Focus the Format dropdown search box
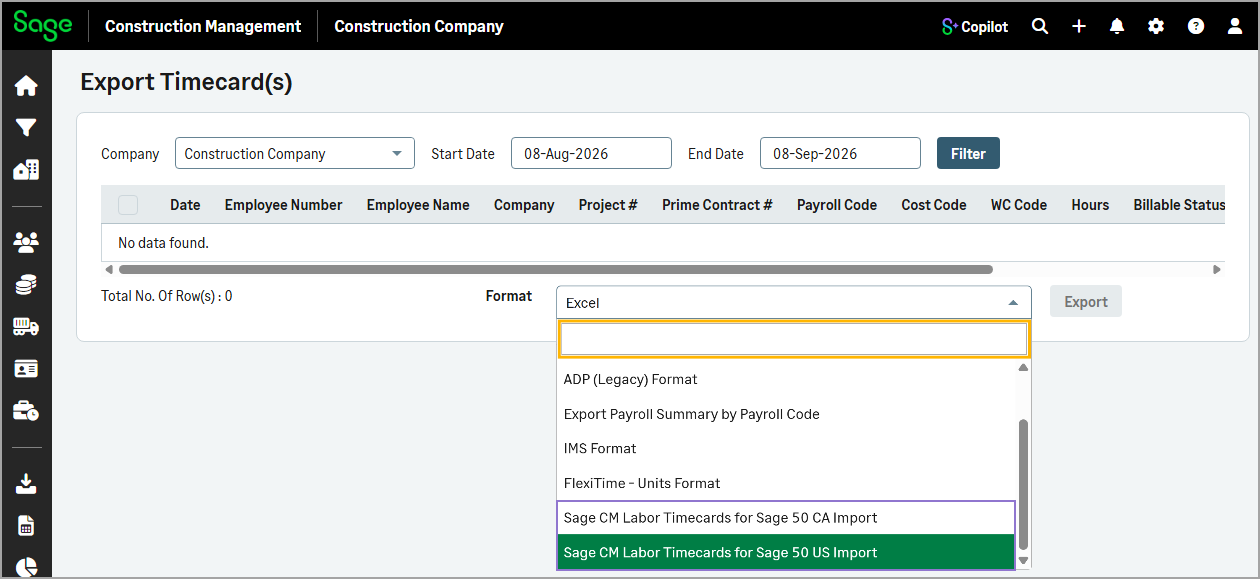The image size is (1260, 579). coord(793,339)
